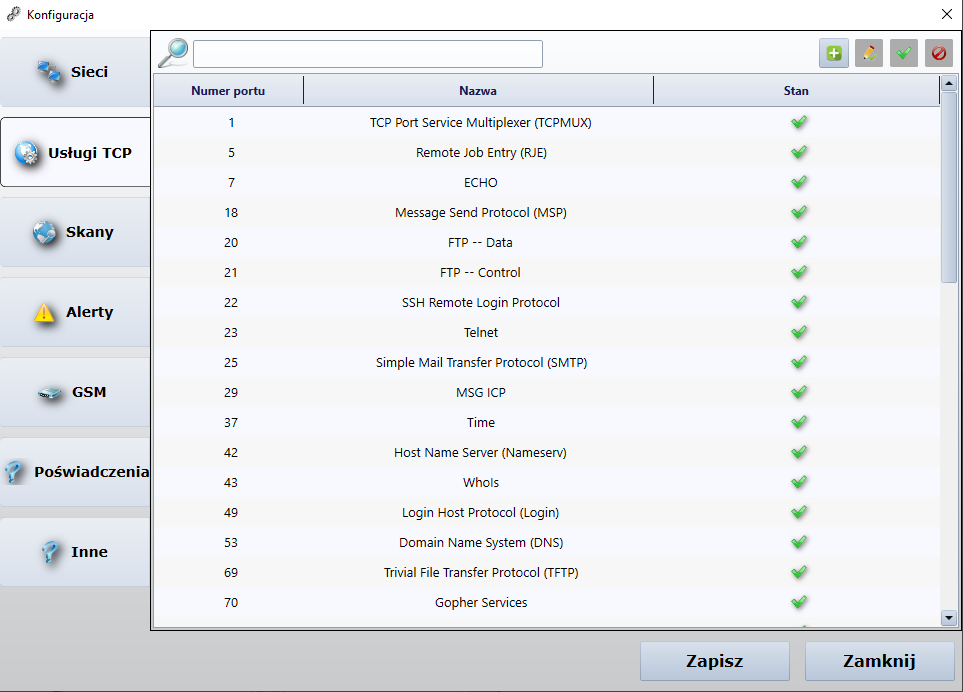Click the GSM modem icon
Viewport: 963px width, 692px height.
point(50,393)
